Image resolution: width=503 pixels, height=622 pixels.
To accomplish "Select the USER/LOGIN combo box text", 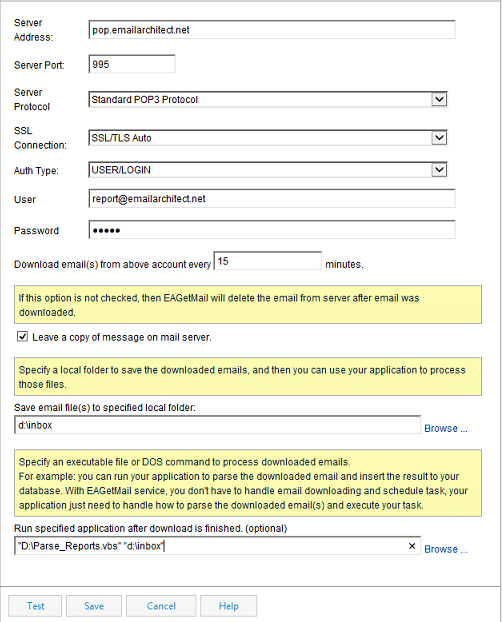I will 121,170.
